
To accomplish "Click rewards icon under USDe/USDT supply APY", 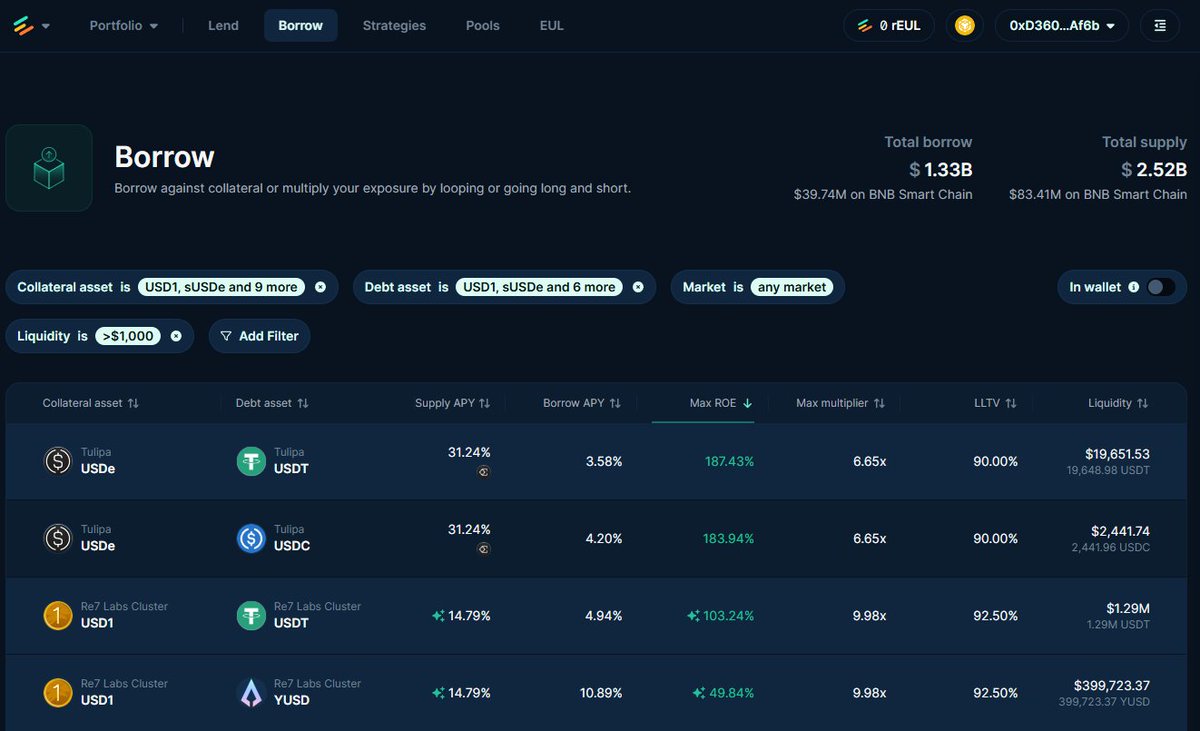I will pos(484,472).
